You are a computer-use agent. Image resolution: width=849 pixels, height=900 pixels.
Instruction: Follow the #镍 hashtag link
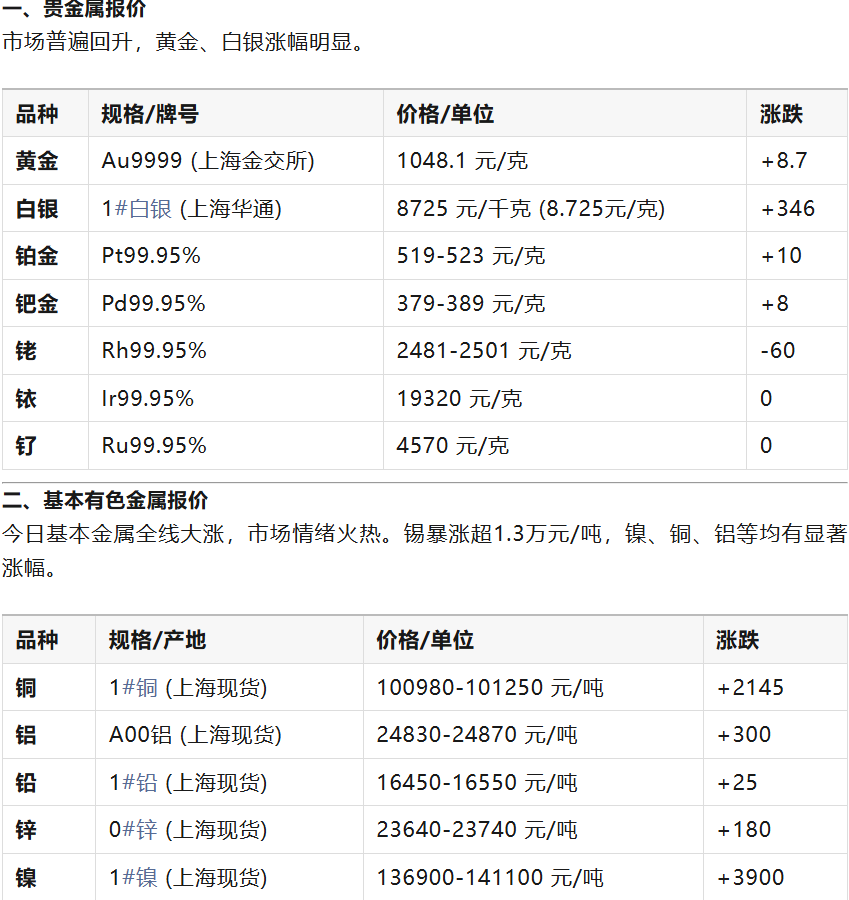tap(139, 878)
